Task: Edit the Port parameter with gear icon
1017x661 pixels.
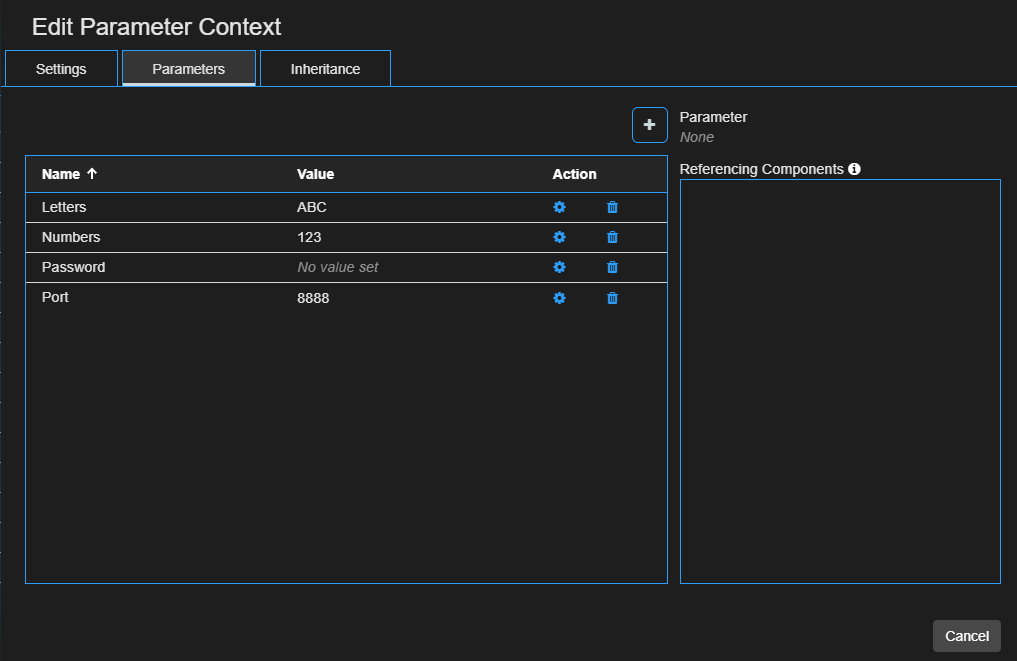Action: point(559,297)
